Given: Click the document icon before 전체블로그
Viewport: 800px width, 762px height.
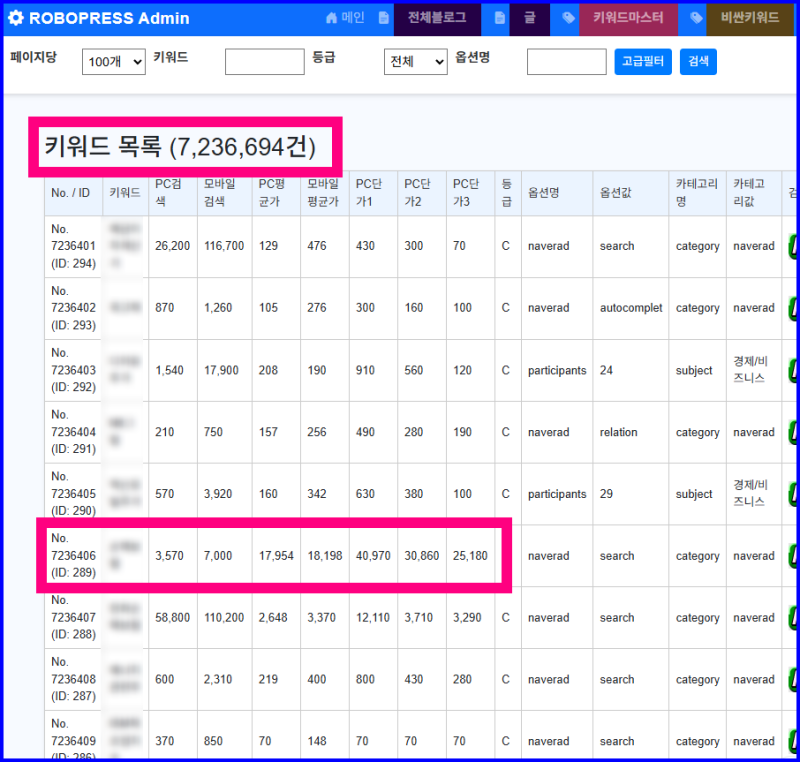Looking at the screenshot, I should coord(384,18).
